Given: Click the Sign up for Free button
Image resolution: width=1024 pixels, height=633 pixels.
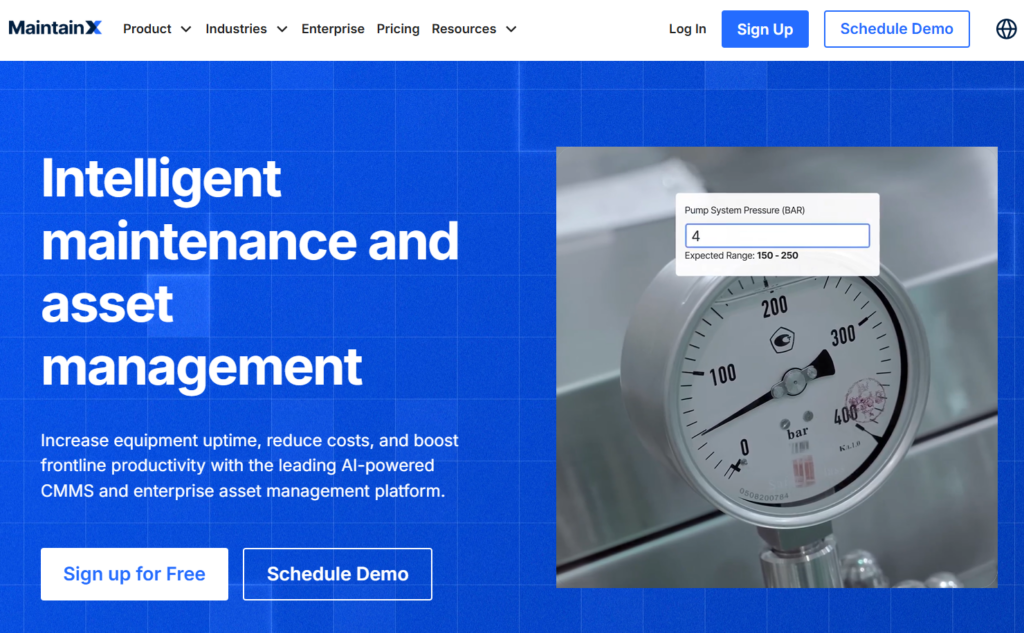Looking at the screenshot, I should point(135,574).
